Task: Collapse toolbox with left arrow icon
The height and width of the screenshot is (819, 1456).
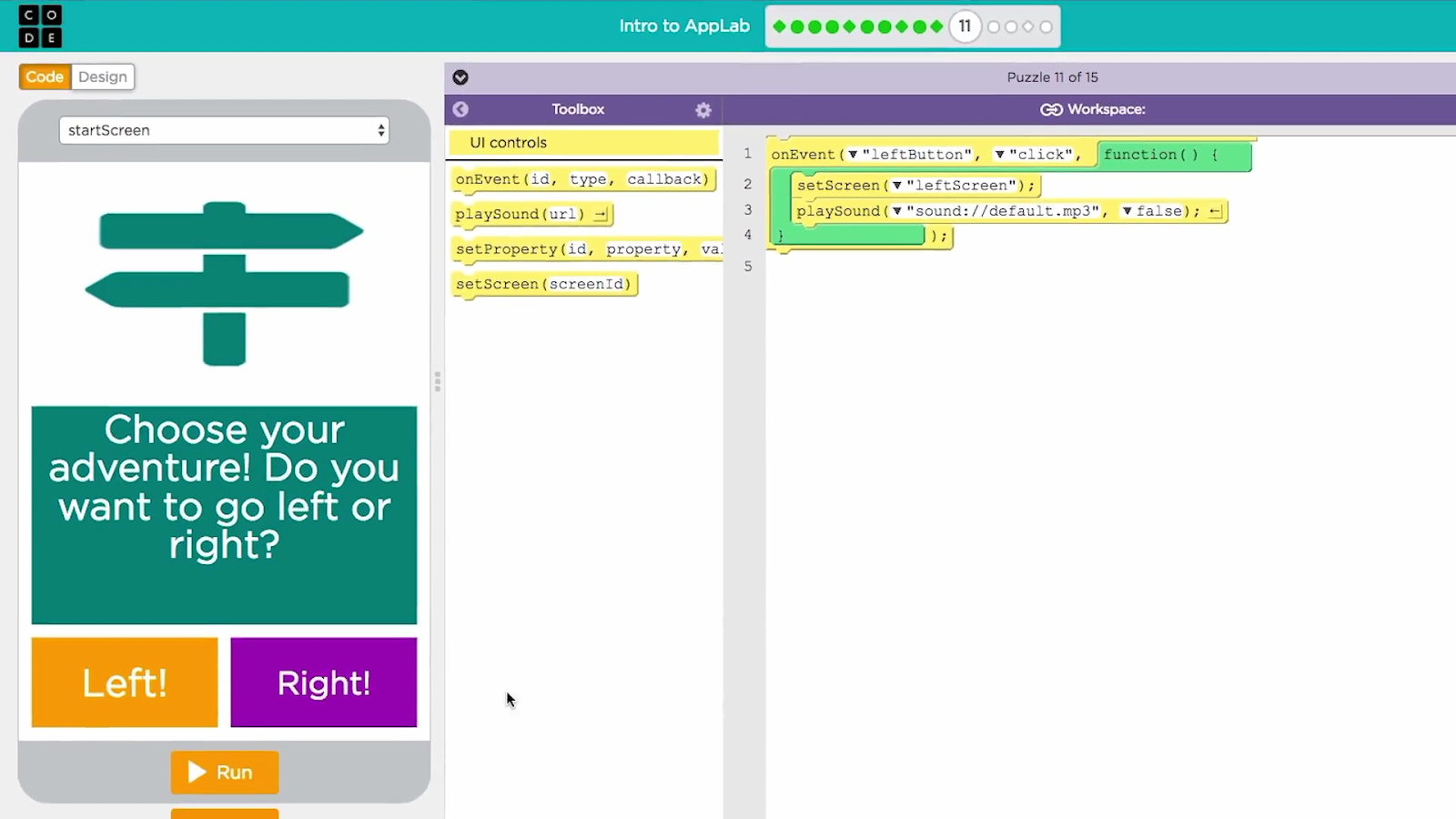Action: (x=460, y=109)
